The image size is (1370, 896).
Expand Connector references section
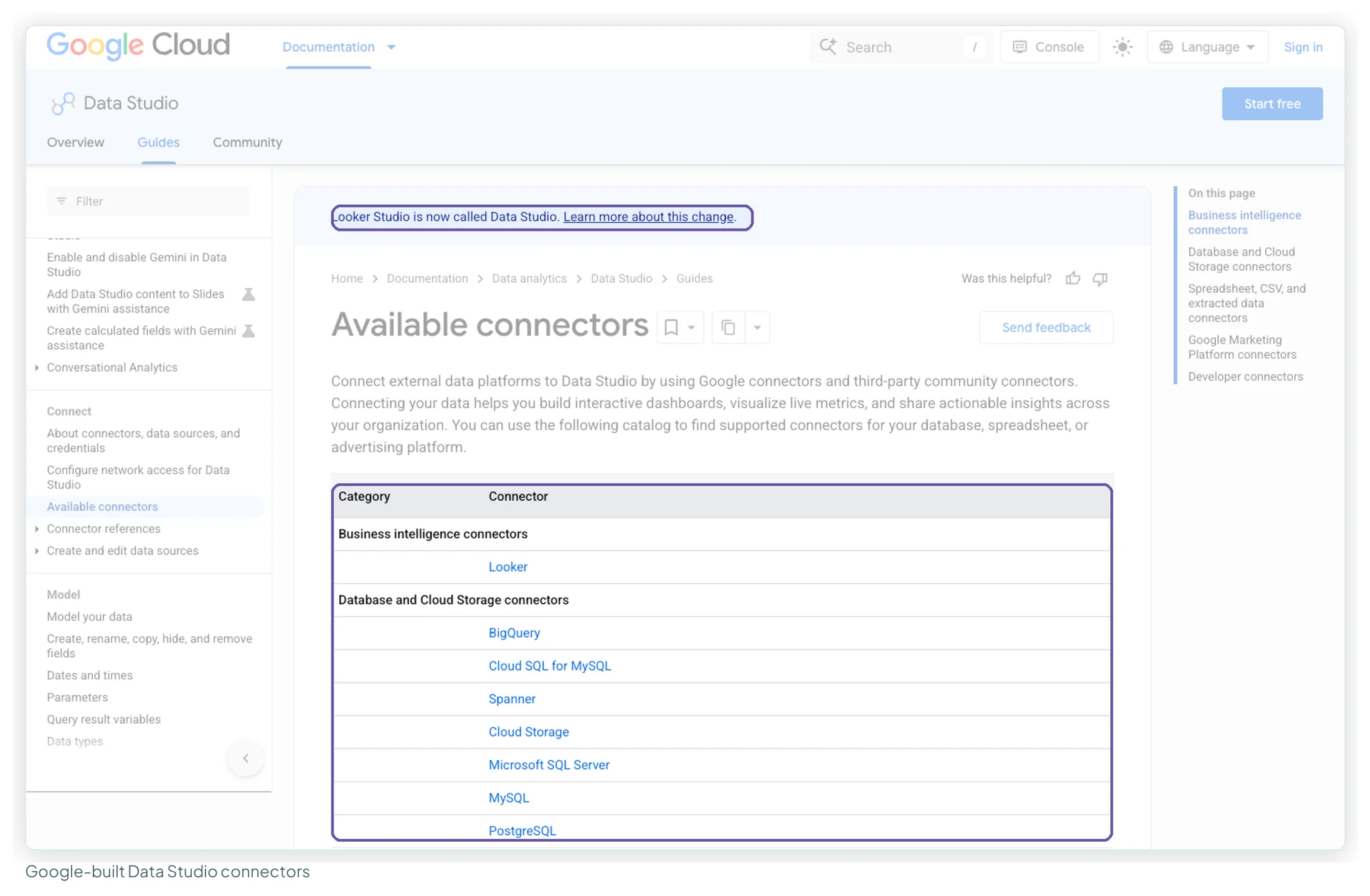pyautogui.click(x=37, y=529)
